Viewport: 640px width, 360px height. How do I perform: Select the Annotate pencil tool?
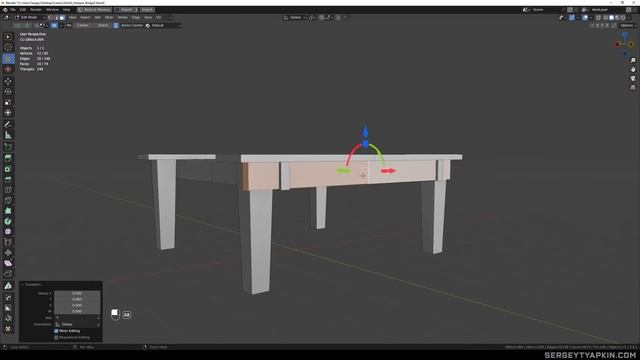[x=8, y=124]
